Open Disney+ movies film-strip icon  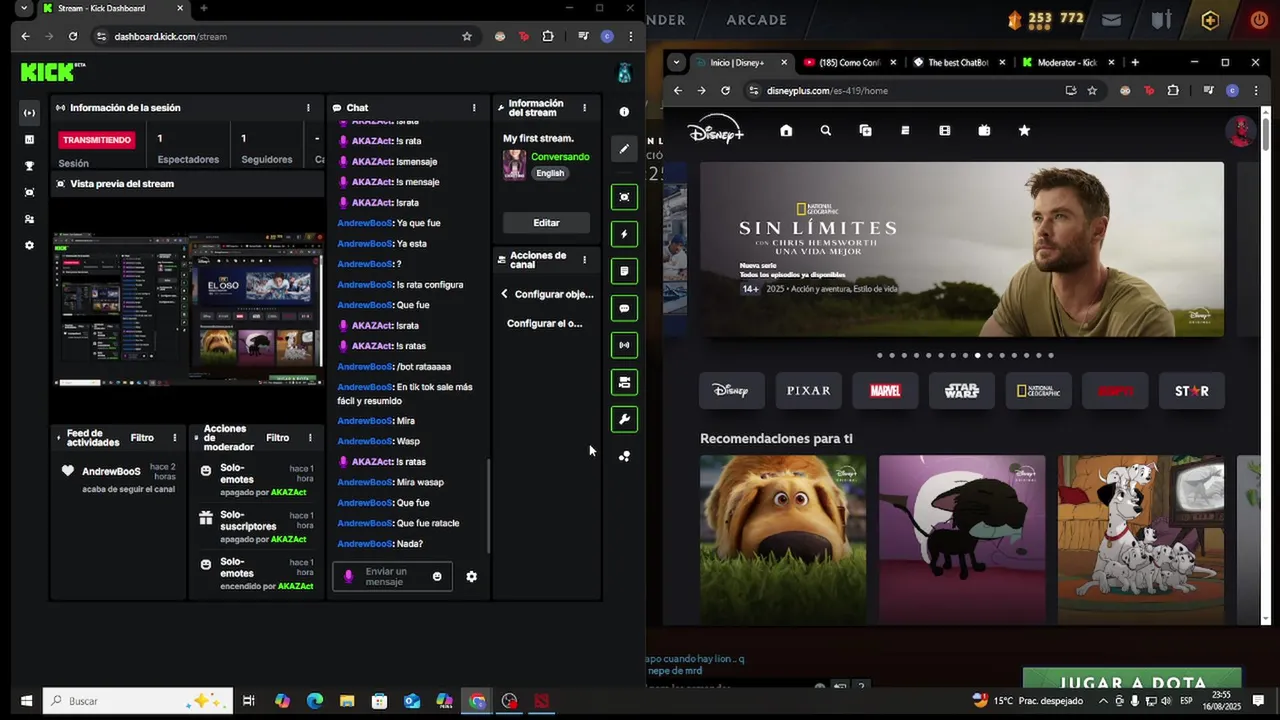(945, 130)
